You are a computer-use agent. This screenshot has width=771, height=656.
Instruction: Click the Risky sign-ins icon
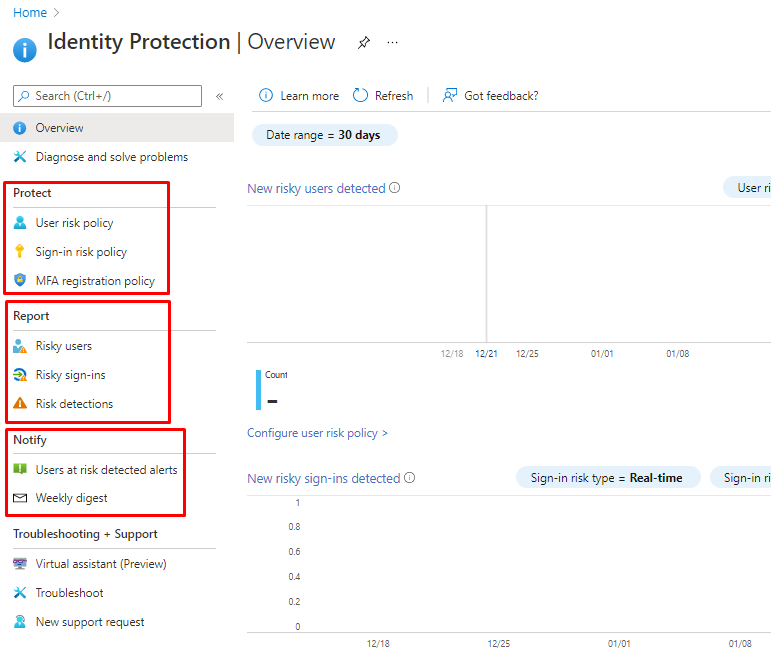click(x=20, y=375)
